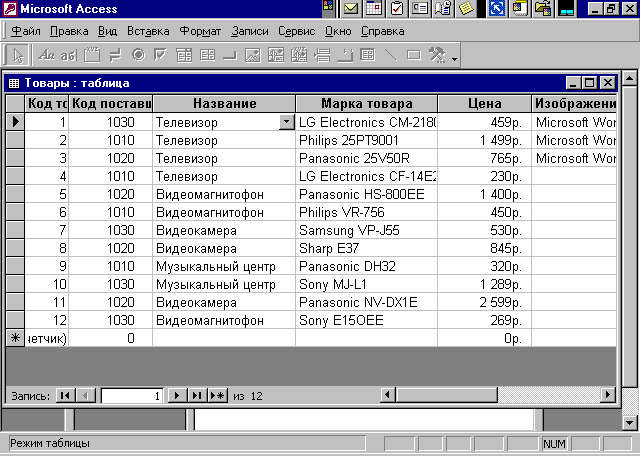Click the main window vertical scroll down arrow

[x=630, y=423]
